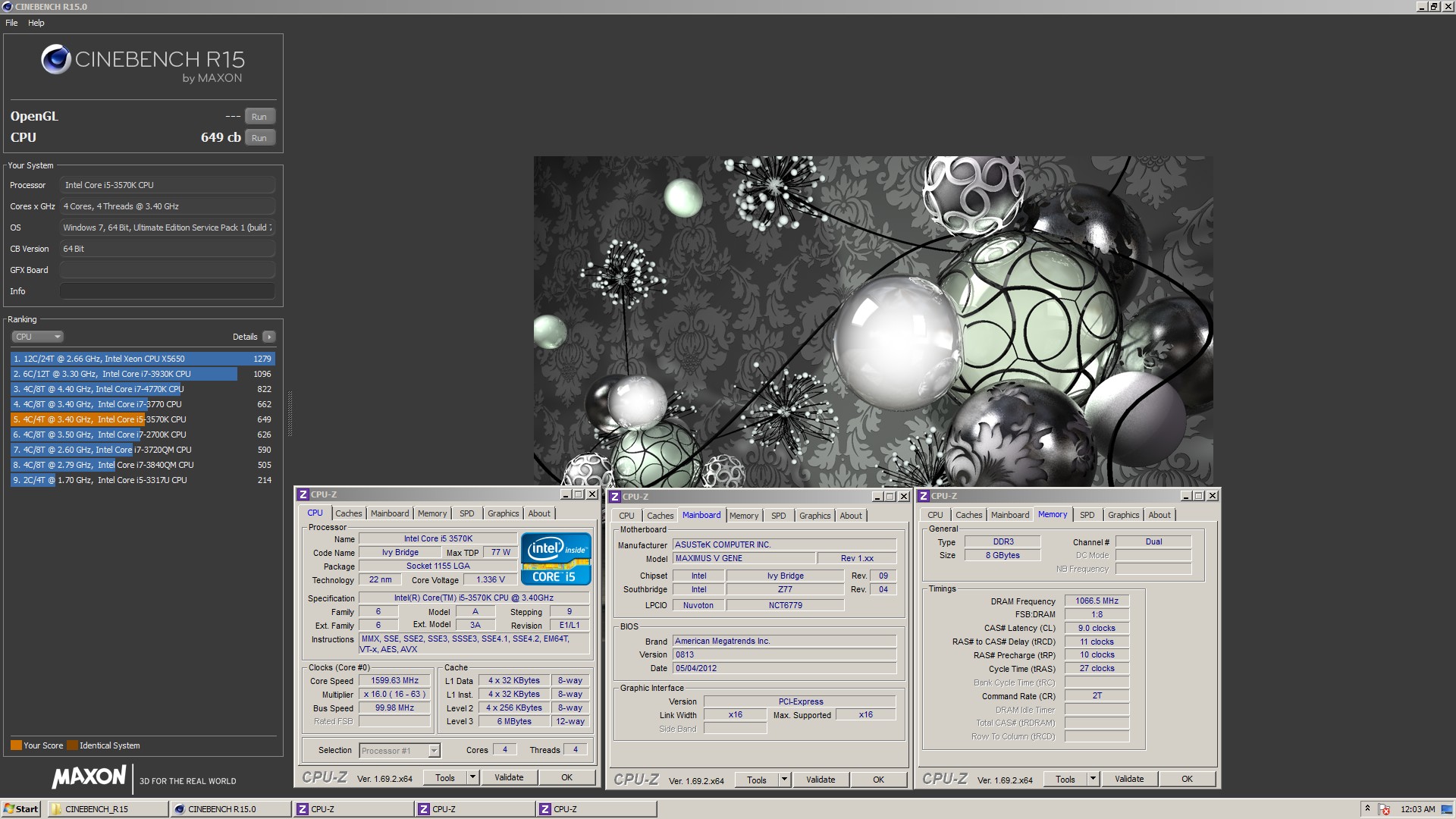Switch to third CPU-Z taskbar item
1456x819 pixels.
coord(597,809)
